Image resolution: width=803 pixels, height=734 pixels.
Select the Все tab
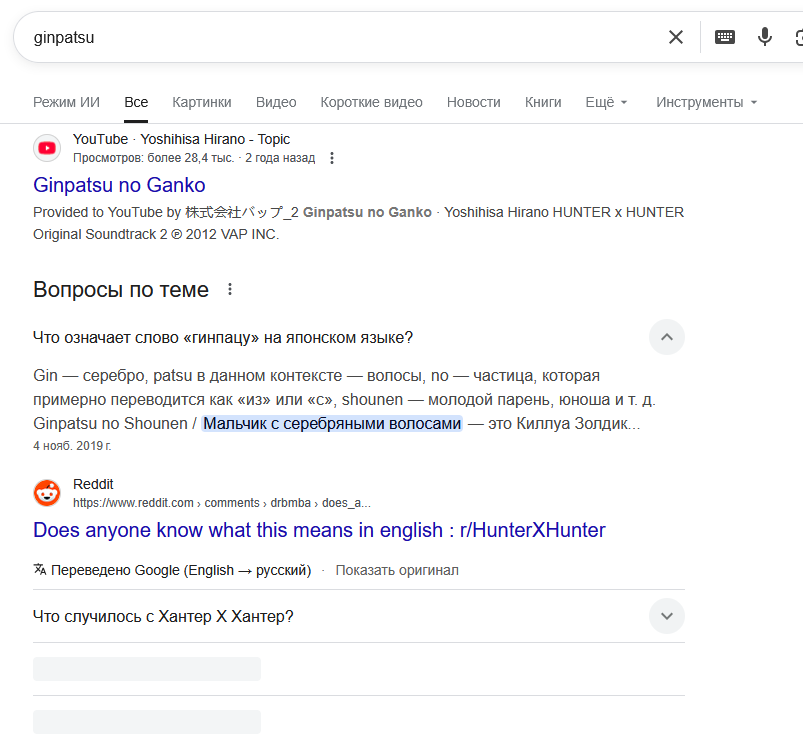(136, 102)
